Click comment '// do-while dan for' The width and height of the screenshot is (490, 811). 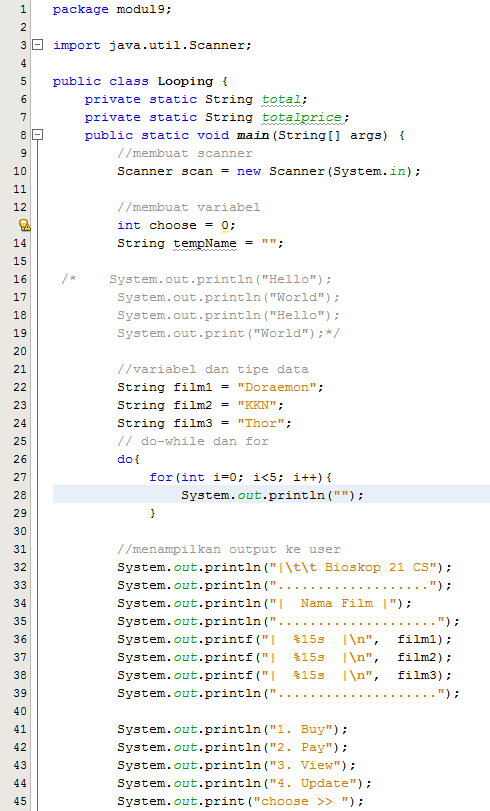pos(193,441)
